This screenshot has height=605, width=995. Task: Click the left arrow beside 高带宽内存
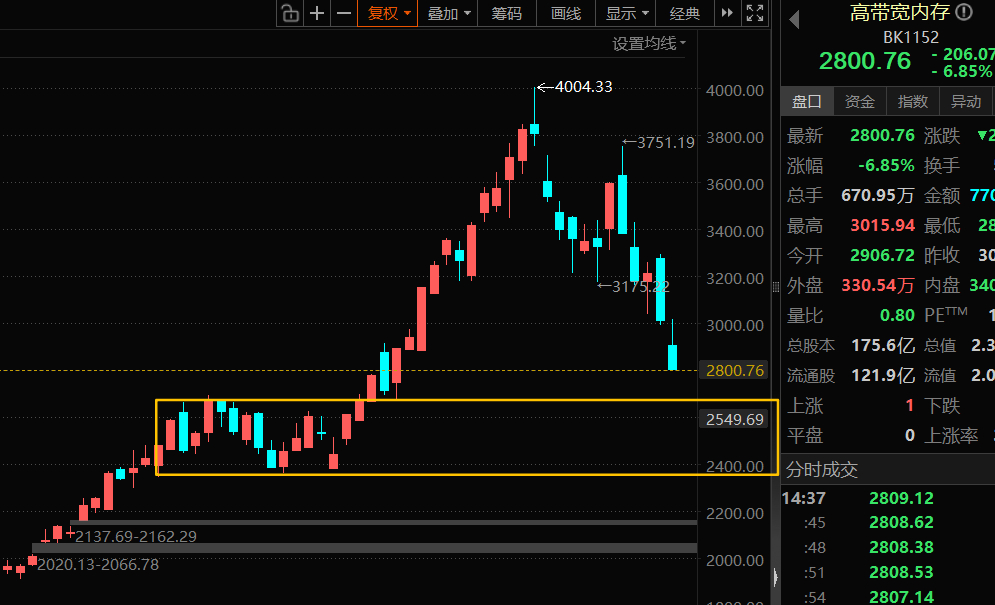click(x=794, y=20)
